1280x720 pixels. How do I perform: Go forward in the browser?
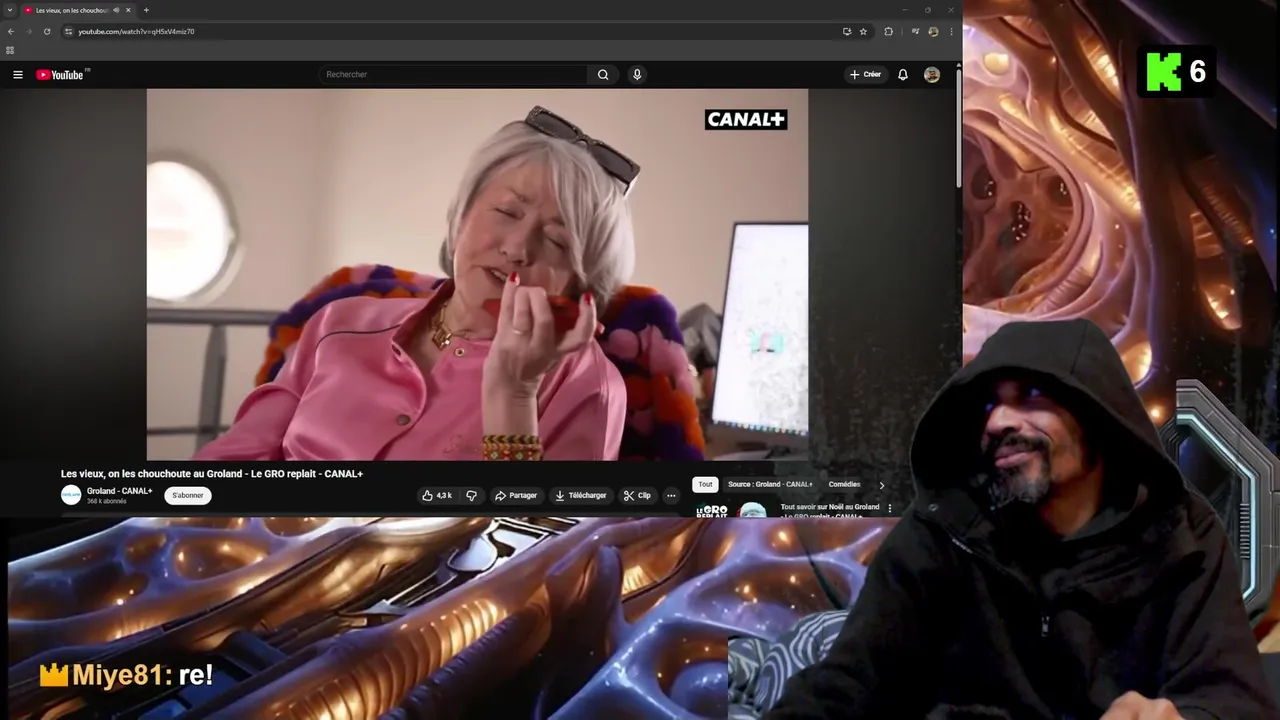coord(28,31)
